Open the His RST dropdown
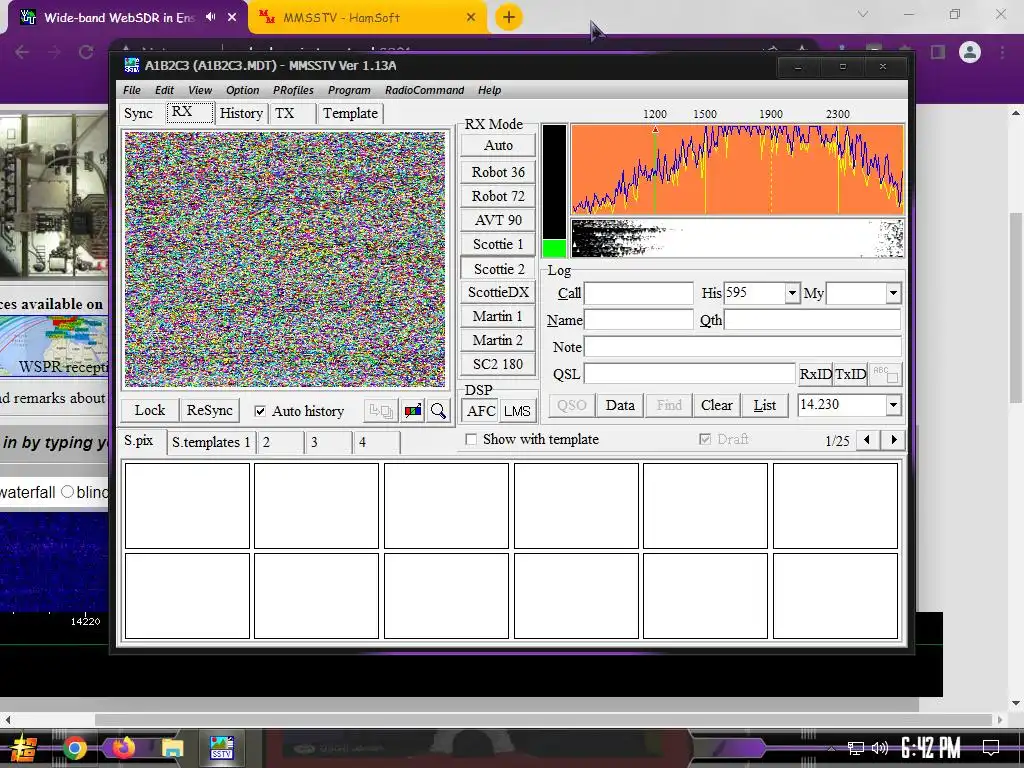This screenshot has height=768, width=1024. [792, 293]
